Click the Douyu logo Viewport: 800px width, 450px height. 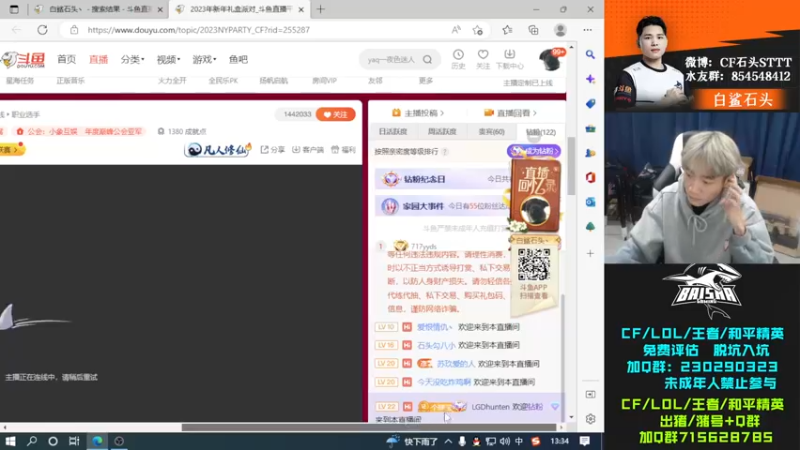pos(23,60)
